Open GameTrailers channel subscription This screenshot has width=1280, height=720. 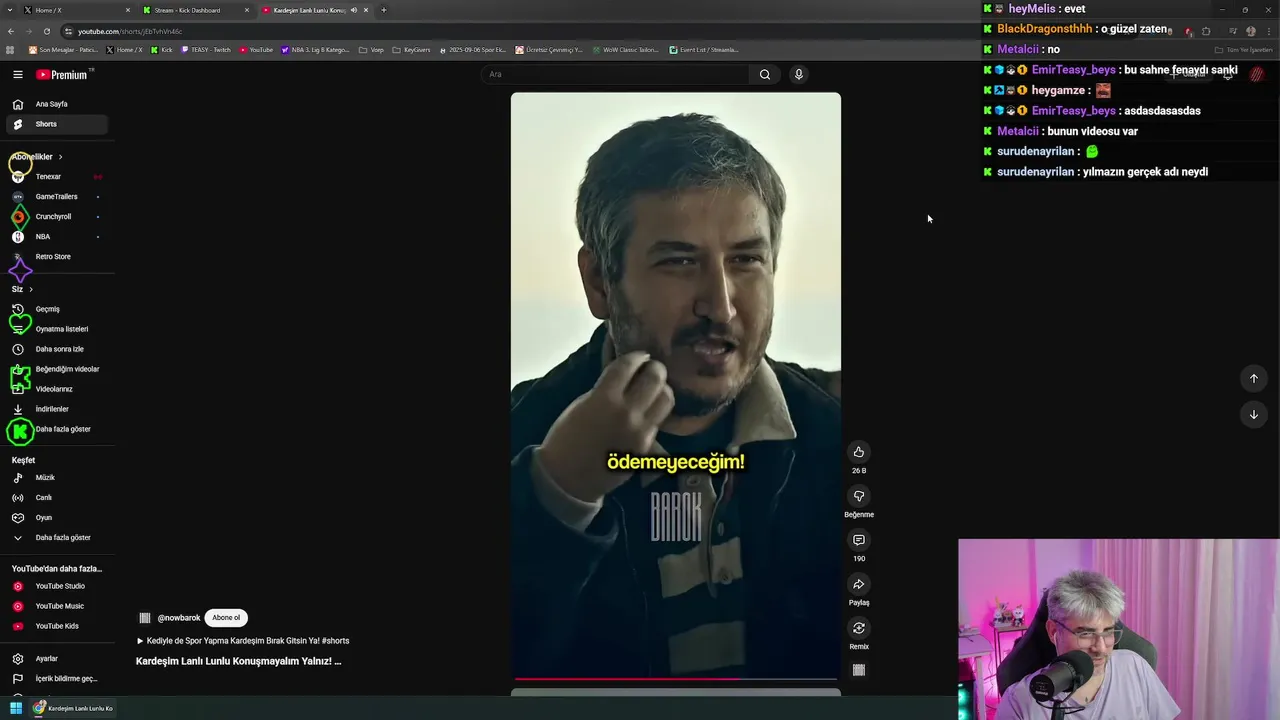[56, 197]
